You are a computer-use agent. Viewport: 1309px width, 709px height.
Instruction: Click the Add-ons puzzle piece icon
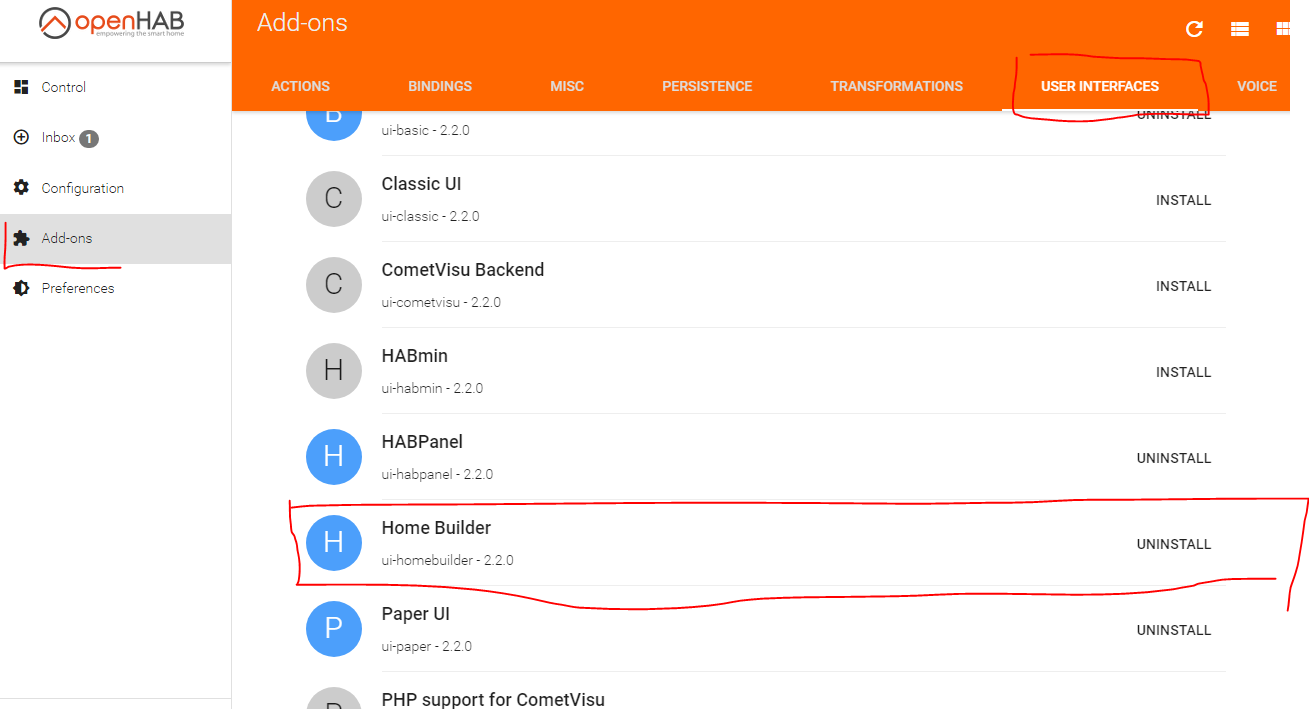(x=21, y=238)
